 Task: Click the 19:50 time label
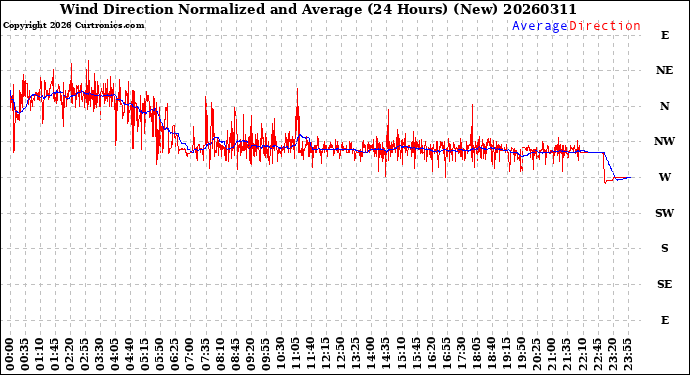(521, 354)
